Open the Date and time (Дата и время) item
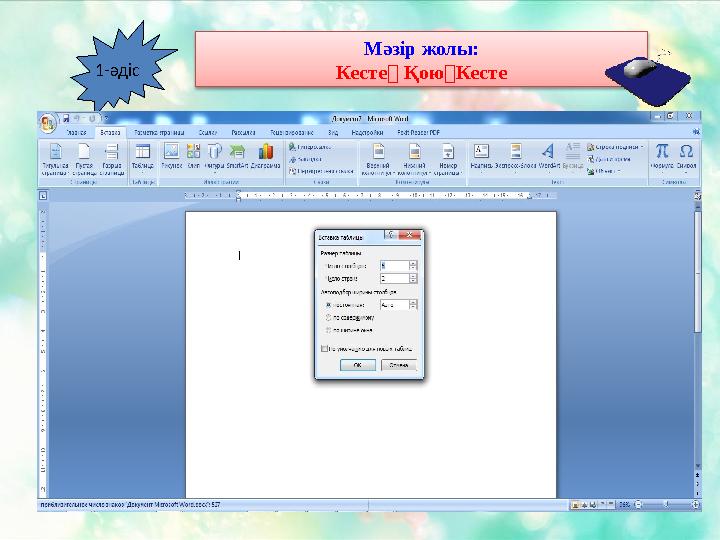The width and height of the screenshot is (720, 540). [x=609, y=159]
